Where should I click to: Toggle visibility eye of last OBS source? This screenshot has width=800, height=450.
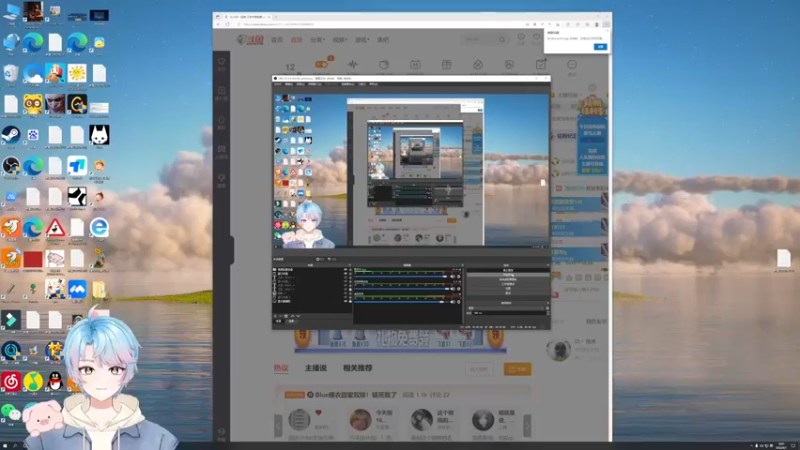[x=346, y=301]
